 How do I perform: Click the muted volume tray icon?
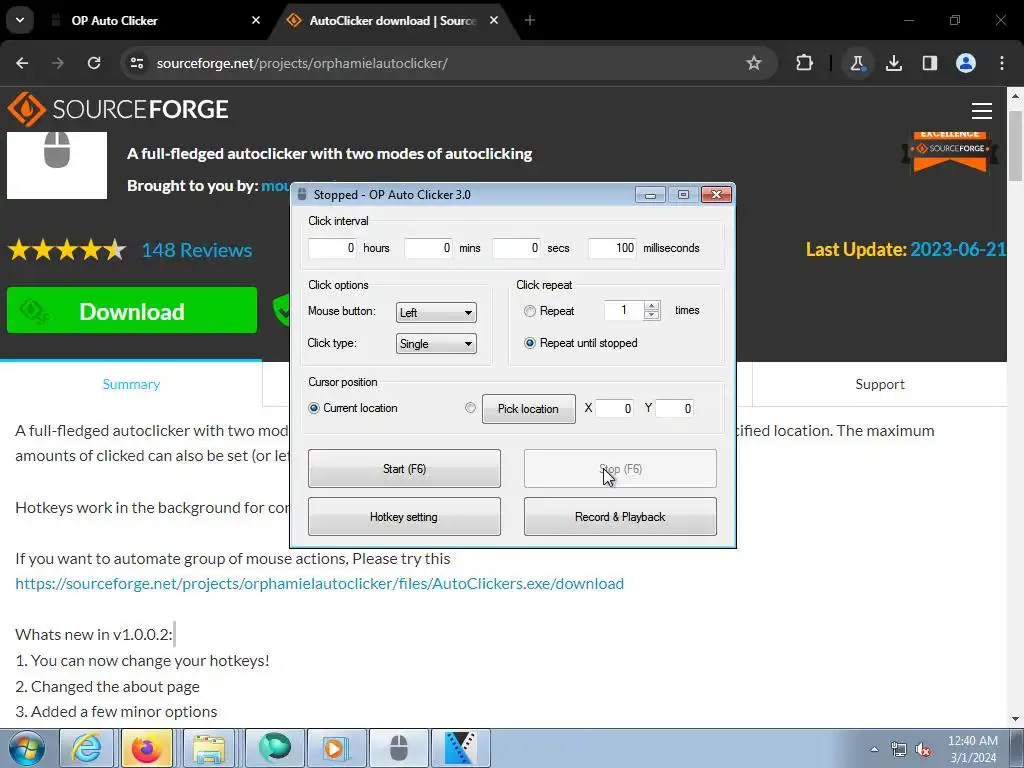923,749
